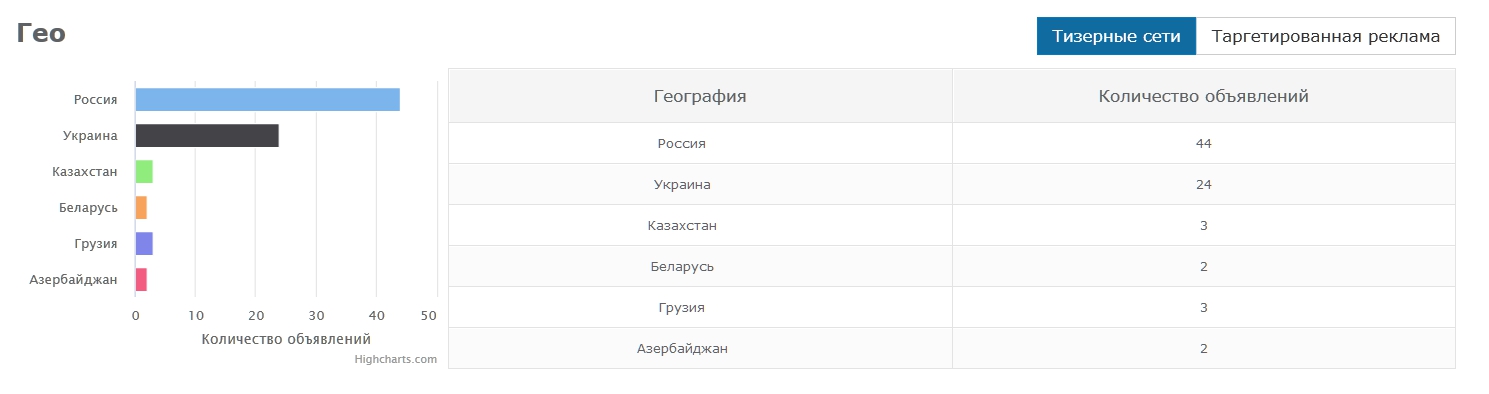Click the Количество объявлений table header
1489x394 pixels.
tap(1204, 96)
